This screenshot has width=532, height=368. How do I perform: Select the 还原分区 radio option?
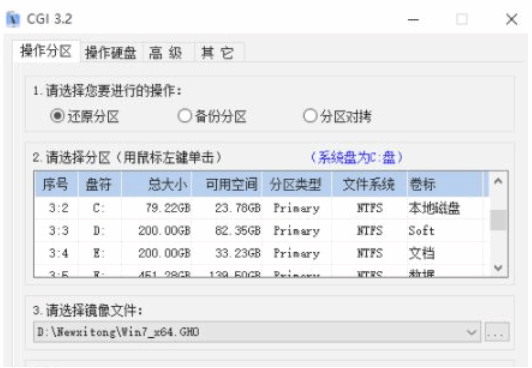tap(84, 116)
